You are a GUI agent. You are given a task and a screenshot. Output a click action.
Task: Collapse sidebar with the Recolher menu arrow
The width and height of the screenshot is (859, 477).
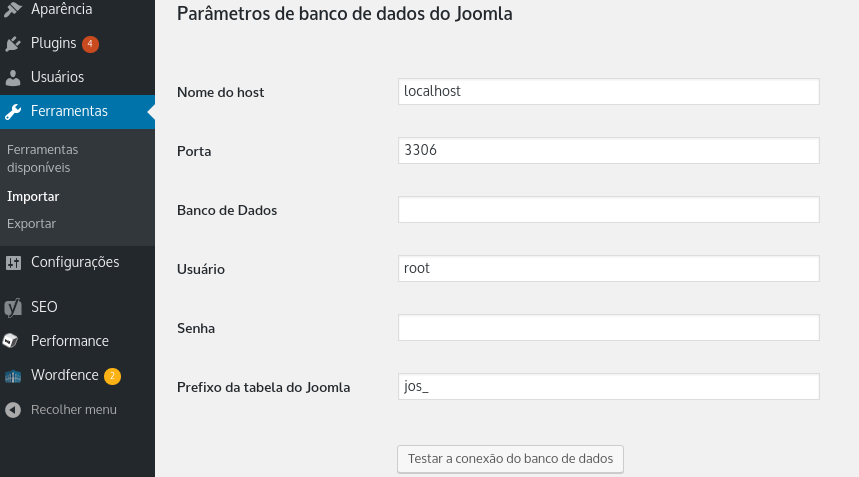pos(13,410)
